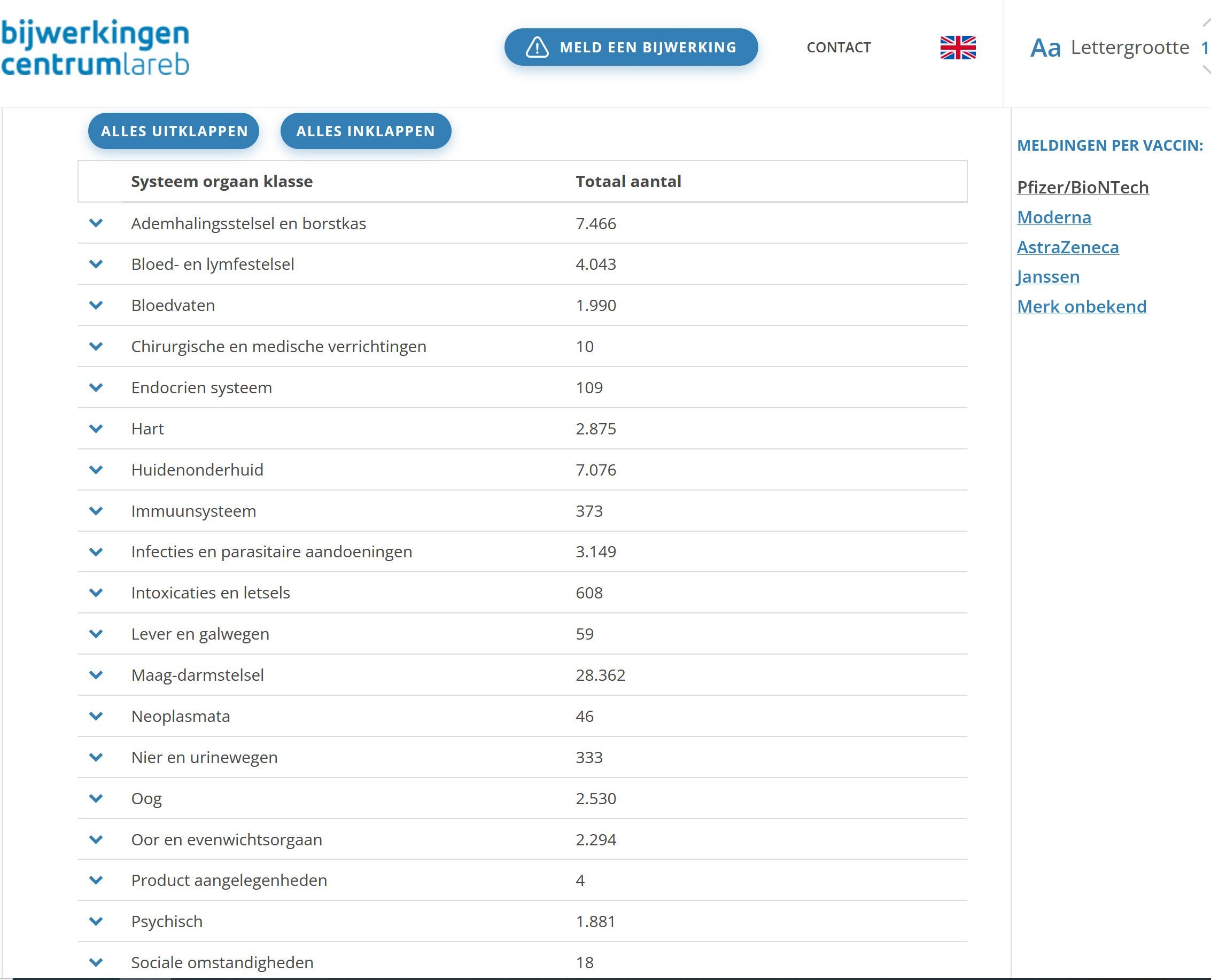Expand the Maag-darmstelsel row
The height and width of the screenshot is (980, 1211).
96,674
